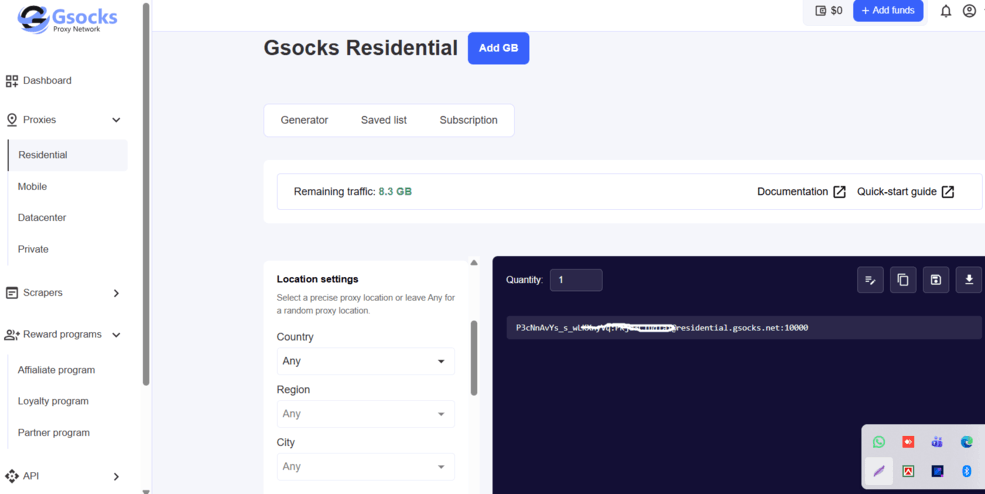This screenshot has width=985, height=494.
Task: Click the generated proxy string row
Action: tap(744, 327)
